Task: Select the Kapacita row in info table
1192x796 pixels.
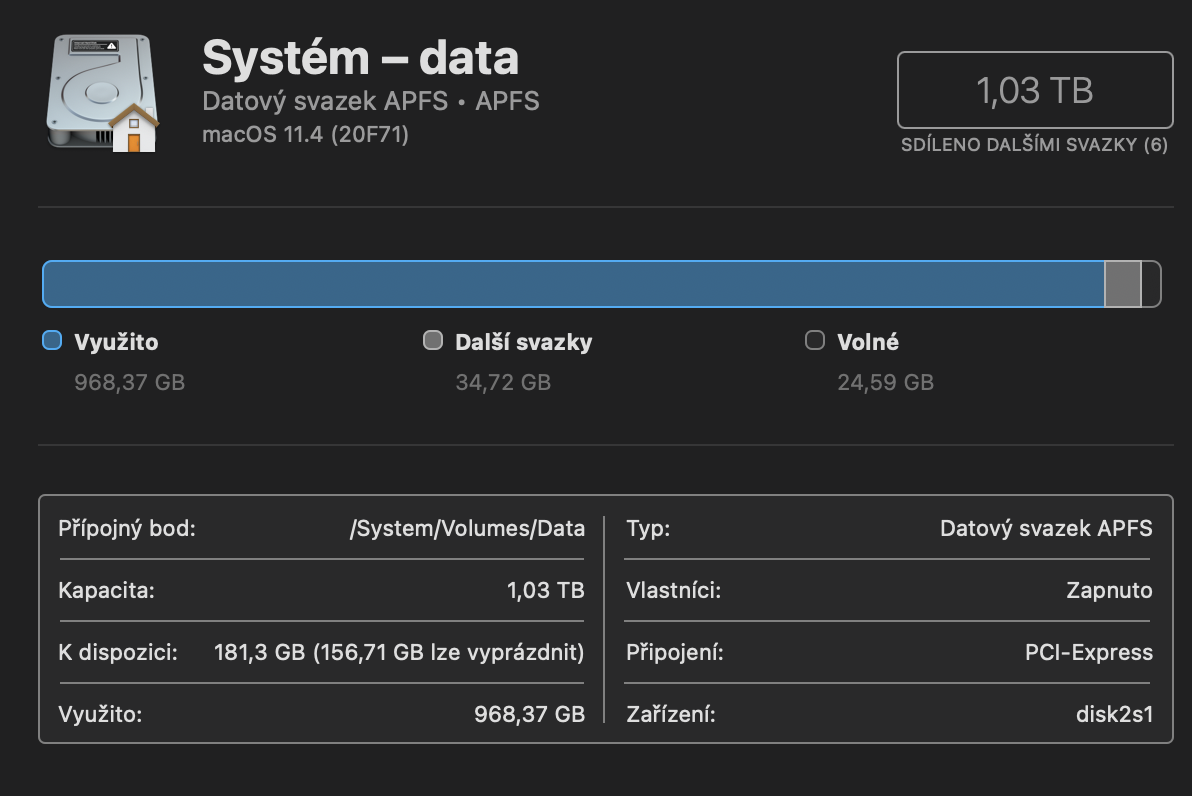Action: [321, 590]
